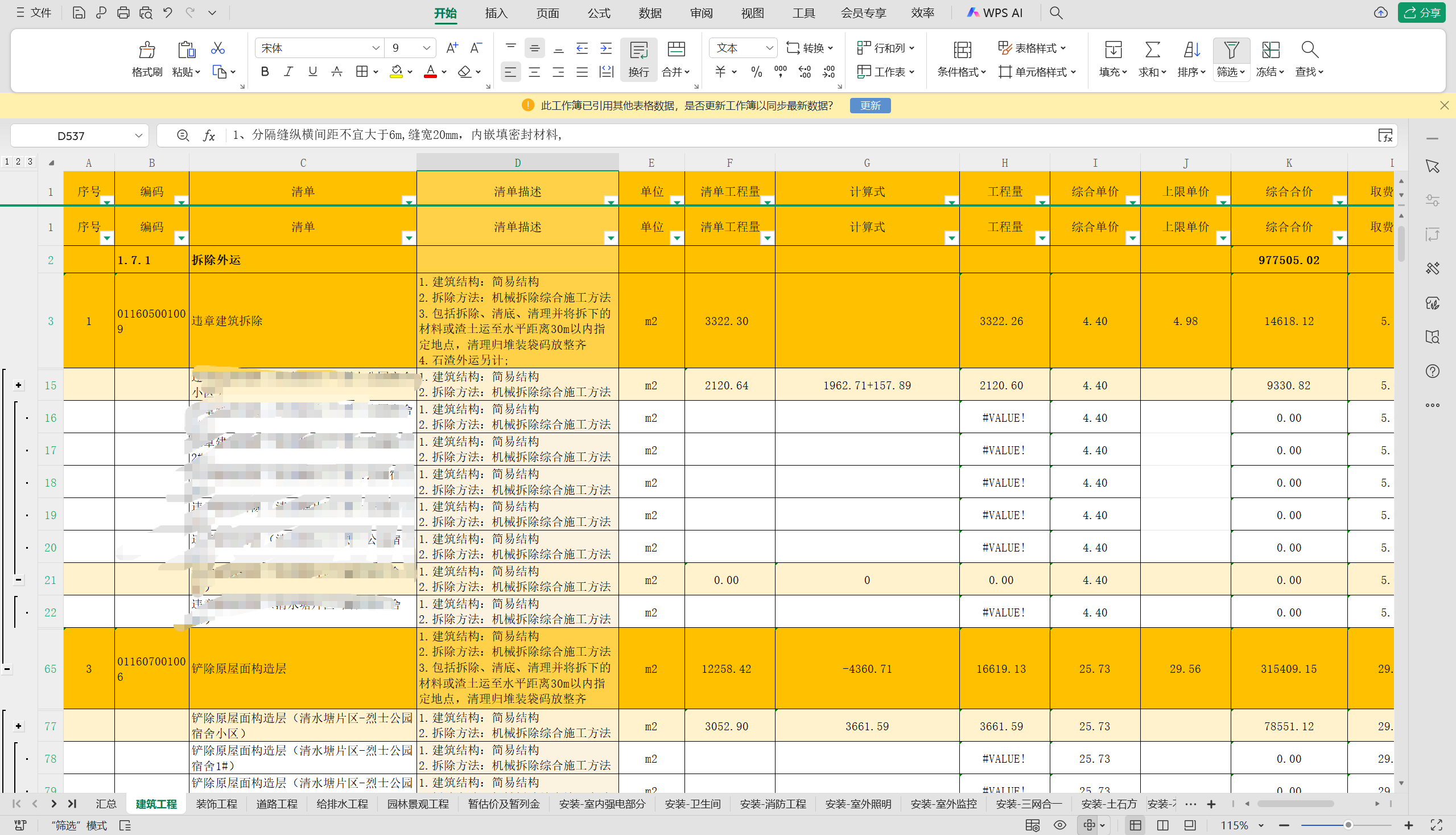
Task: Expand outline group at row 77
Action: pos(18,726)
